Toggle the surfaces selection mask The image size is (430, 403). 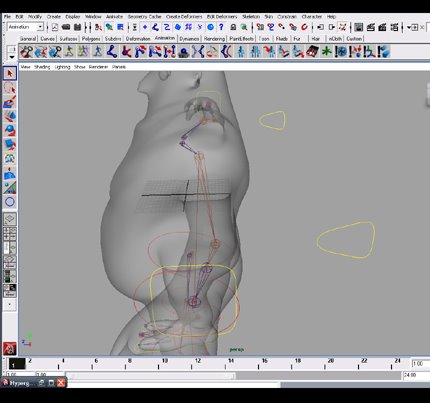[178, 27]
